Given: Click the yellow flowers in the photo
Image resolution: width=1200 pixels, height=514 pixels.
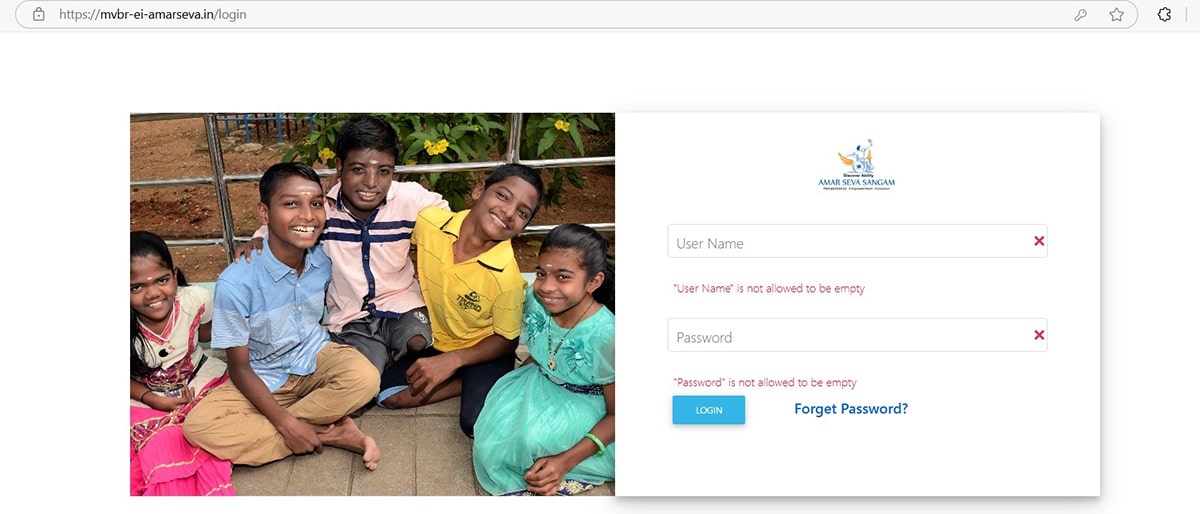Looking at the screenshot, I should pyautogui.click(x=436, y=147).
